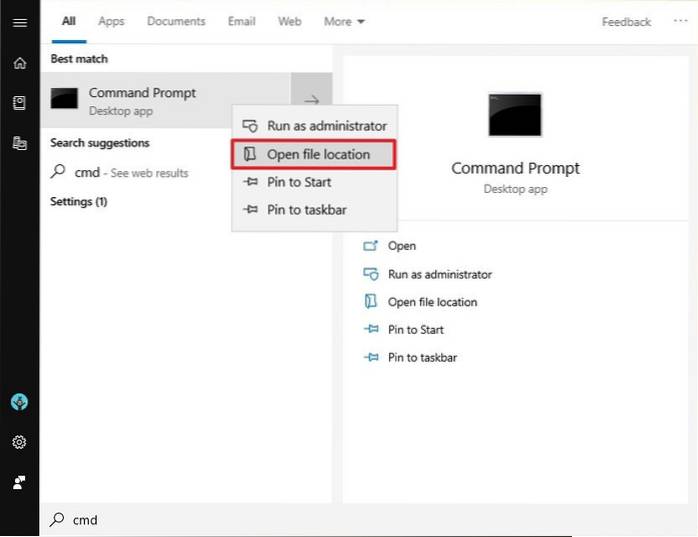Switch to the Documents tab
The image size is (698, 537).
(x=175, y=22)
